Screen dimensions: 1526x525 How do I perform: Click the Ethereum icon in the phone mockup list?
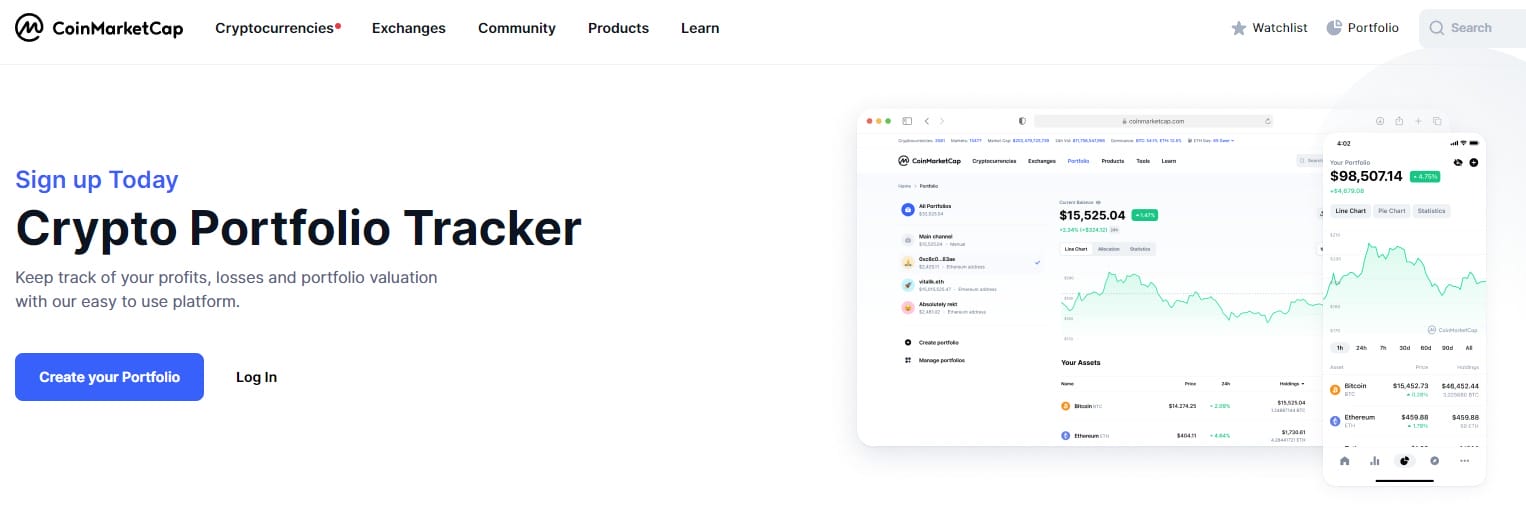(x=1335, y=421)
